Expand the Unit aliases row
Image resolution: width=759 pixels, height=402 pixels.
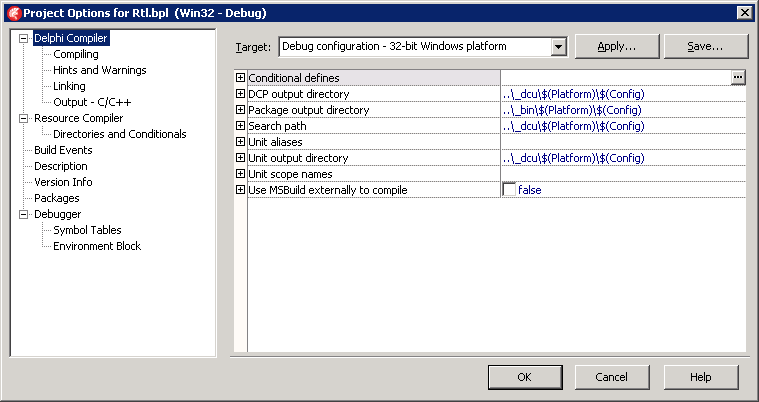point(240,141)
